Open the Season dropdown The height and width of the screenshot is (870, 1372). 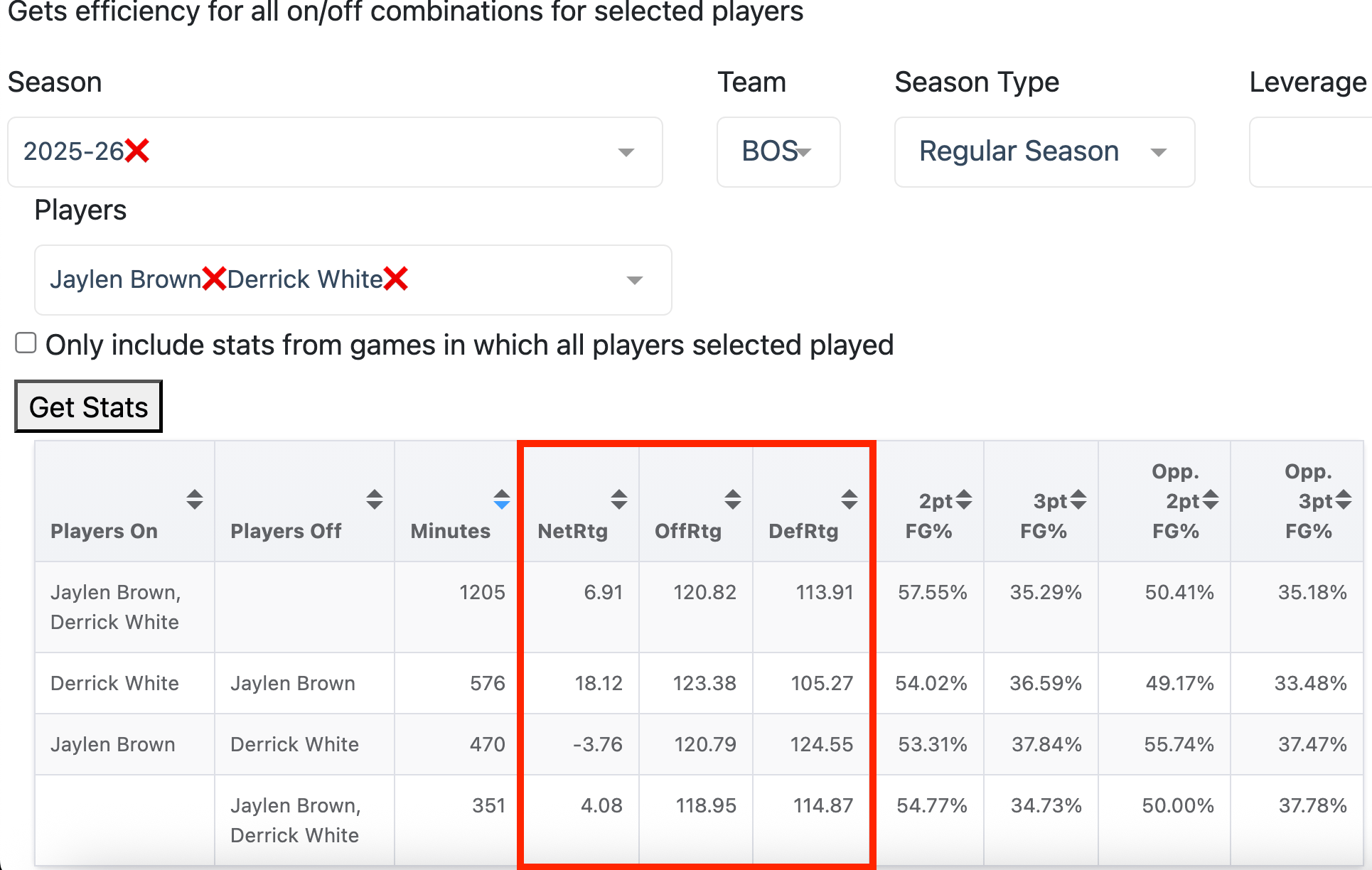(626, 152)
